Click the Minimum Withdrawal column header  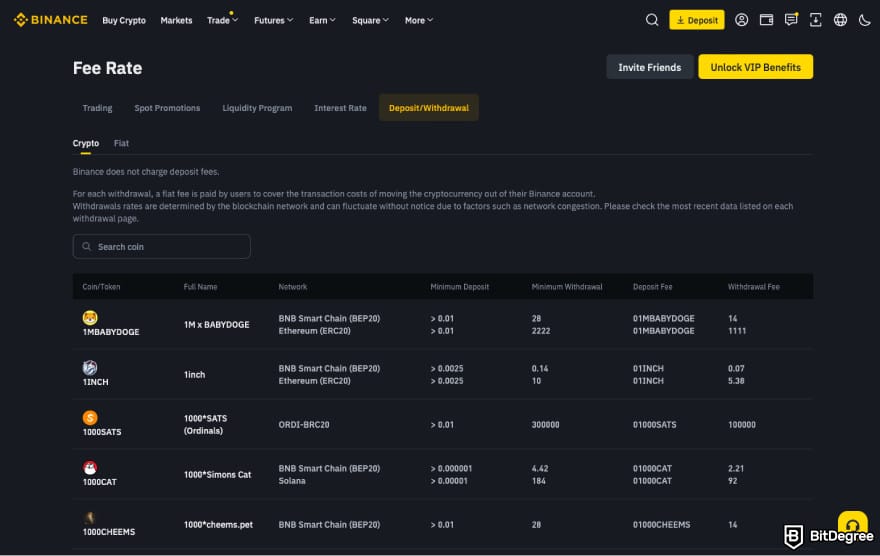click(x=567, y=287)
